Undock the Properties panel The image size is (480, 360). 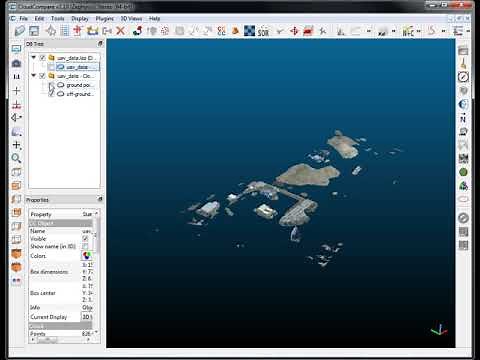(x=100, y=199)
